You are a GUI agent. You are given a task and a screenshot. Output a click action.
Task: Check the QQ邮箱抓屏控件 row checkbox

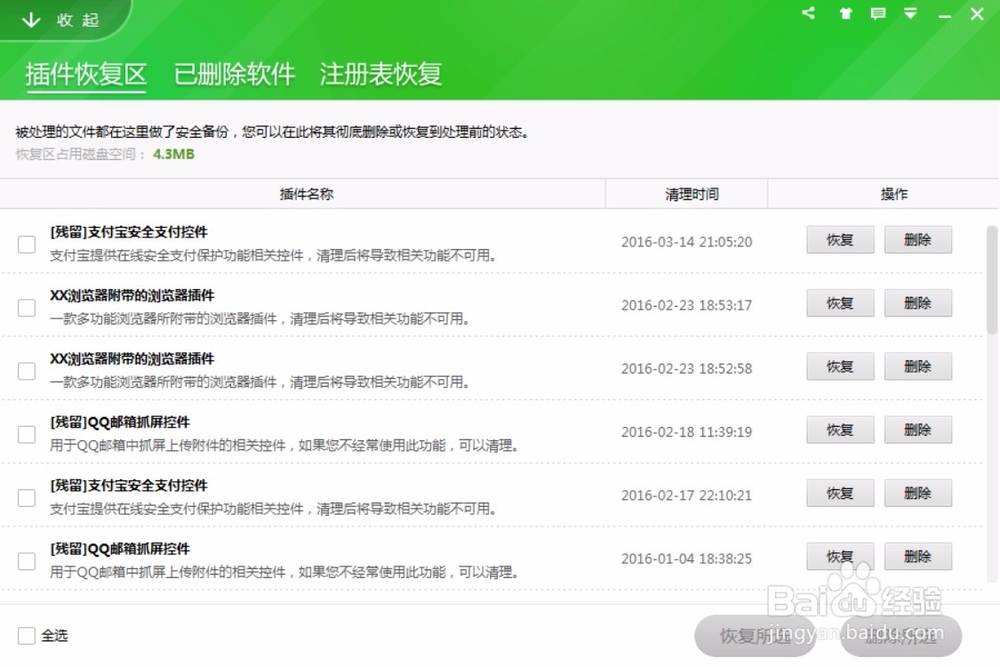click(x=26, y=433)
